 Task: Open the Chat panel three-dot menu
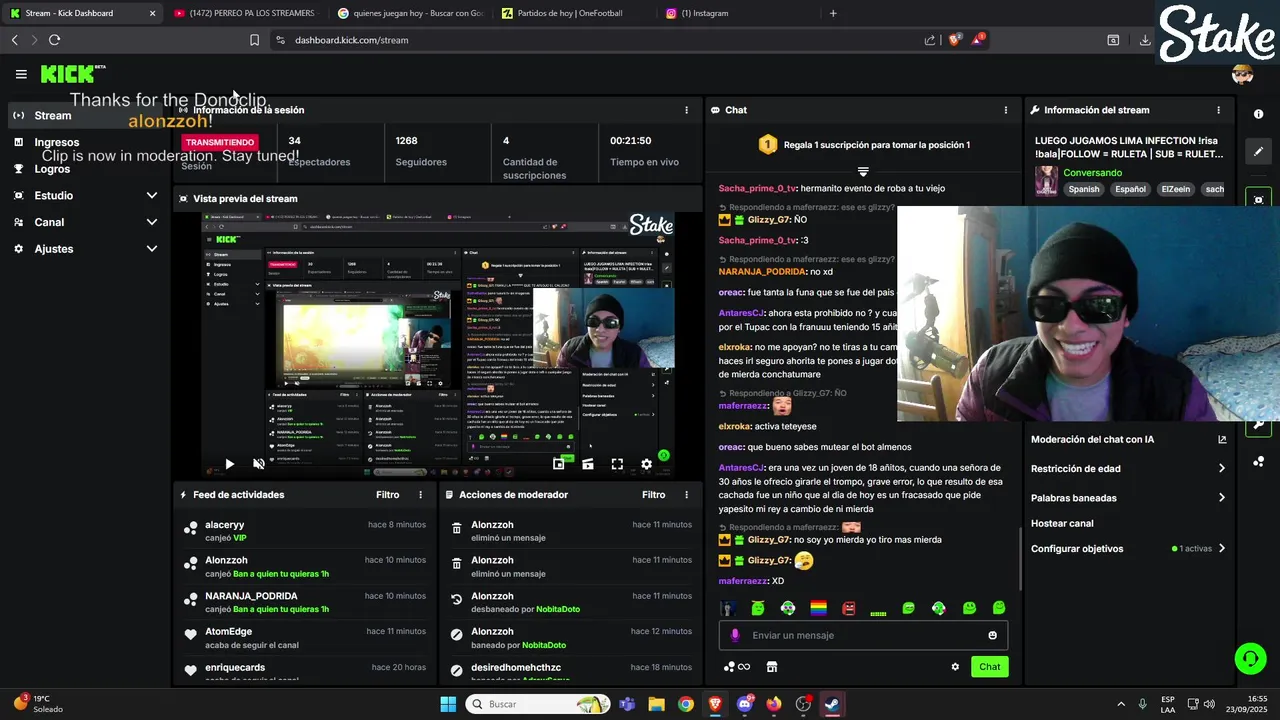point(1006,110)
